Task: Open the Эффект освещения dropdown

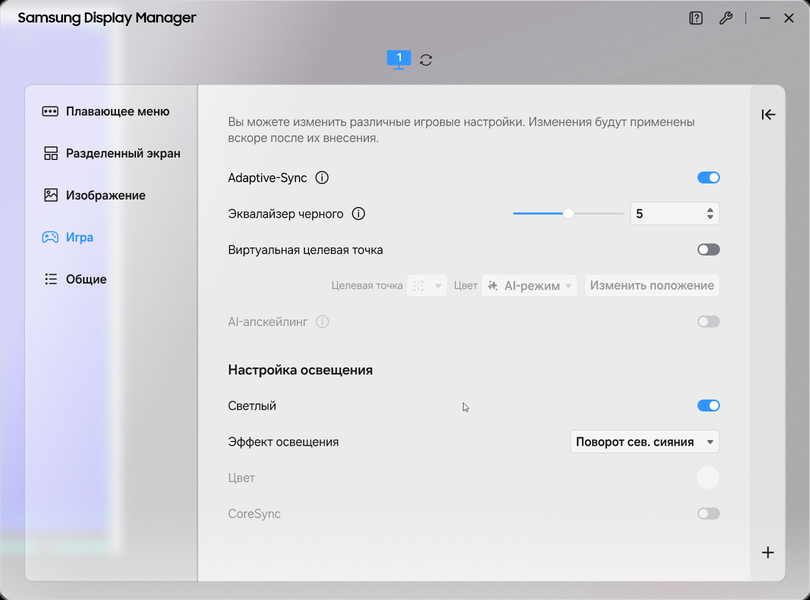Action: 645,442
